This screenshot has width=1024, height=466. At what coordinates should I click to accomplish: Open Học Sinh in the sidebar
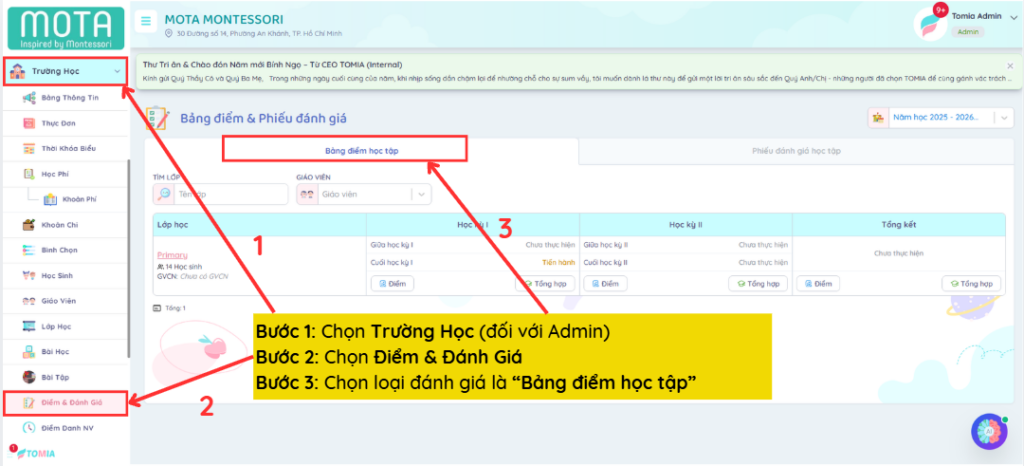click(x=60, y=275)
